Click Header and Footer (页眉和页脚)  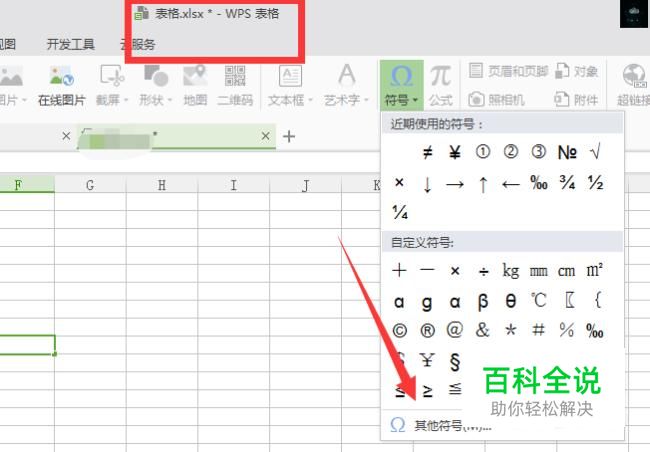tap(509, 71)
